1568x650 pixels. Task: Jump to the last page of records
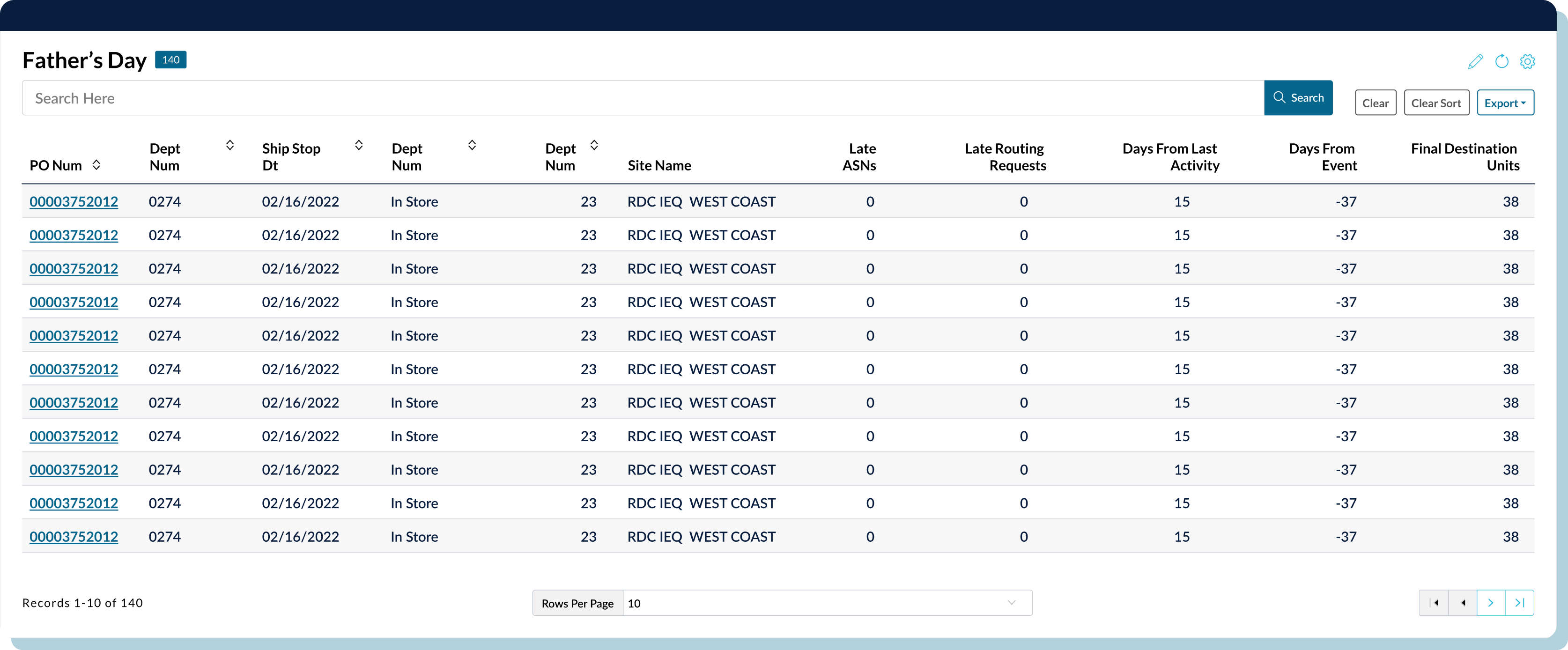1519,603
